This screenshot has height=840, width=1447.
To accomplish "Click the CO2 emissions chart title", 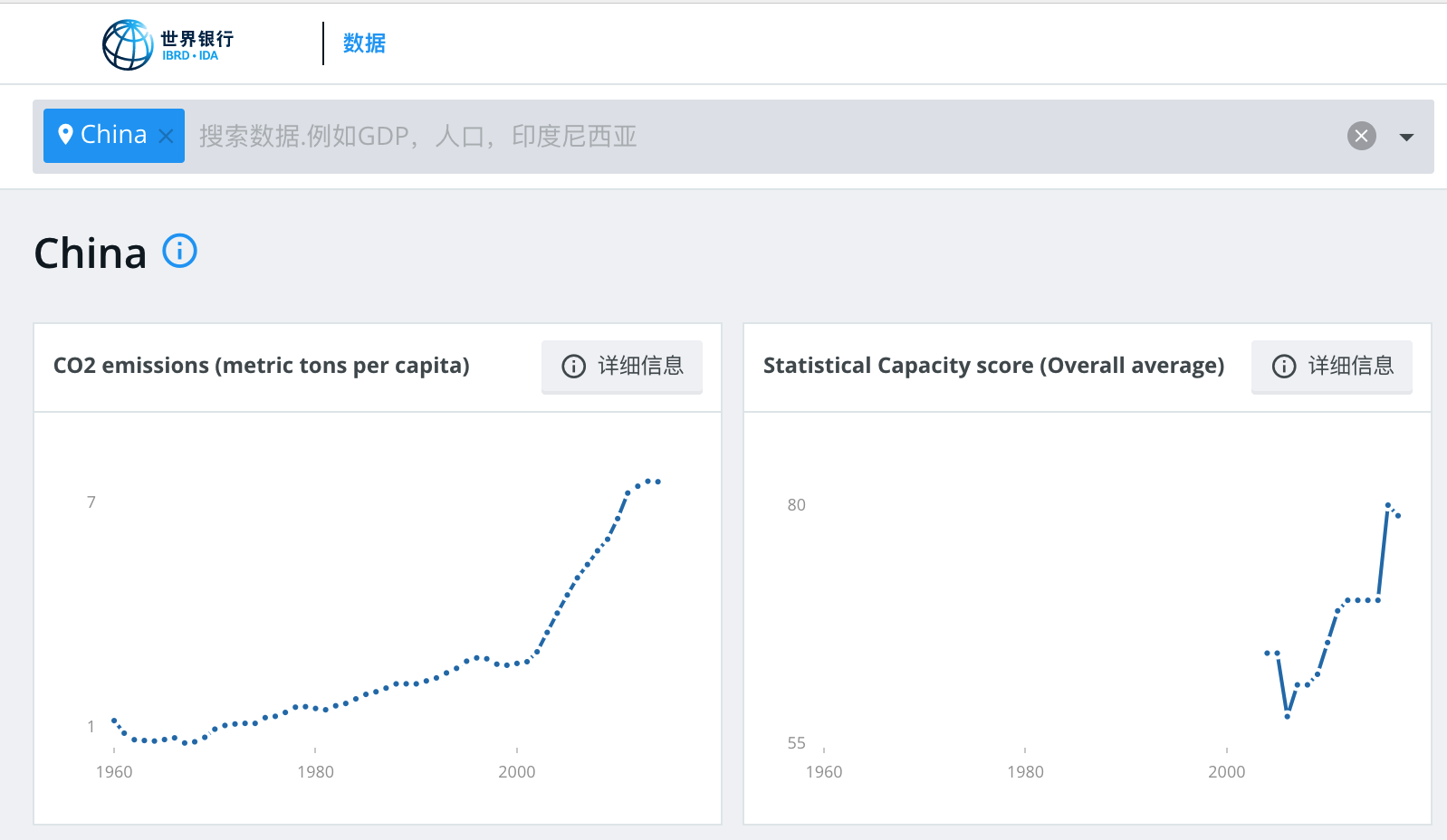I will pyautogui.click(x=261, y=366).
